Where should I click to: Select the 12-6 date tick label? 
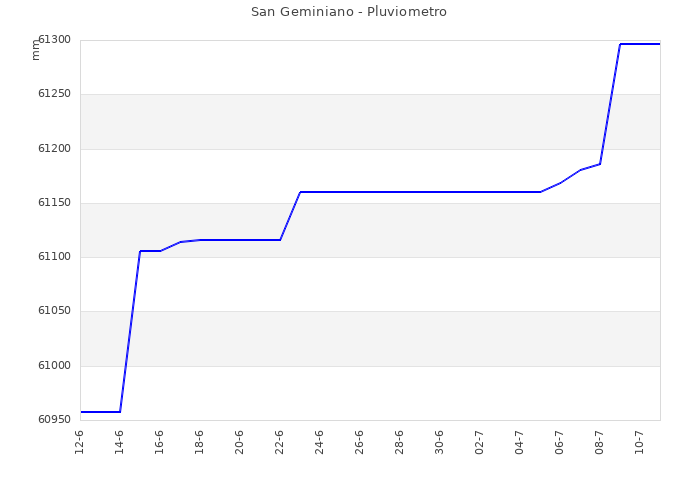[79, 442]
